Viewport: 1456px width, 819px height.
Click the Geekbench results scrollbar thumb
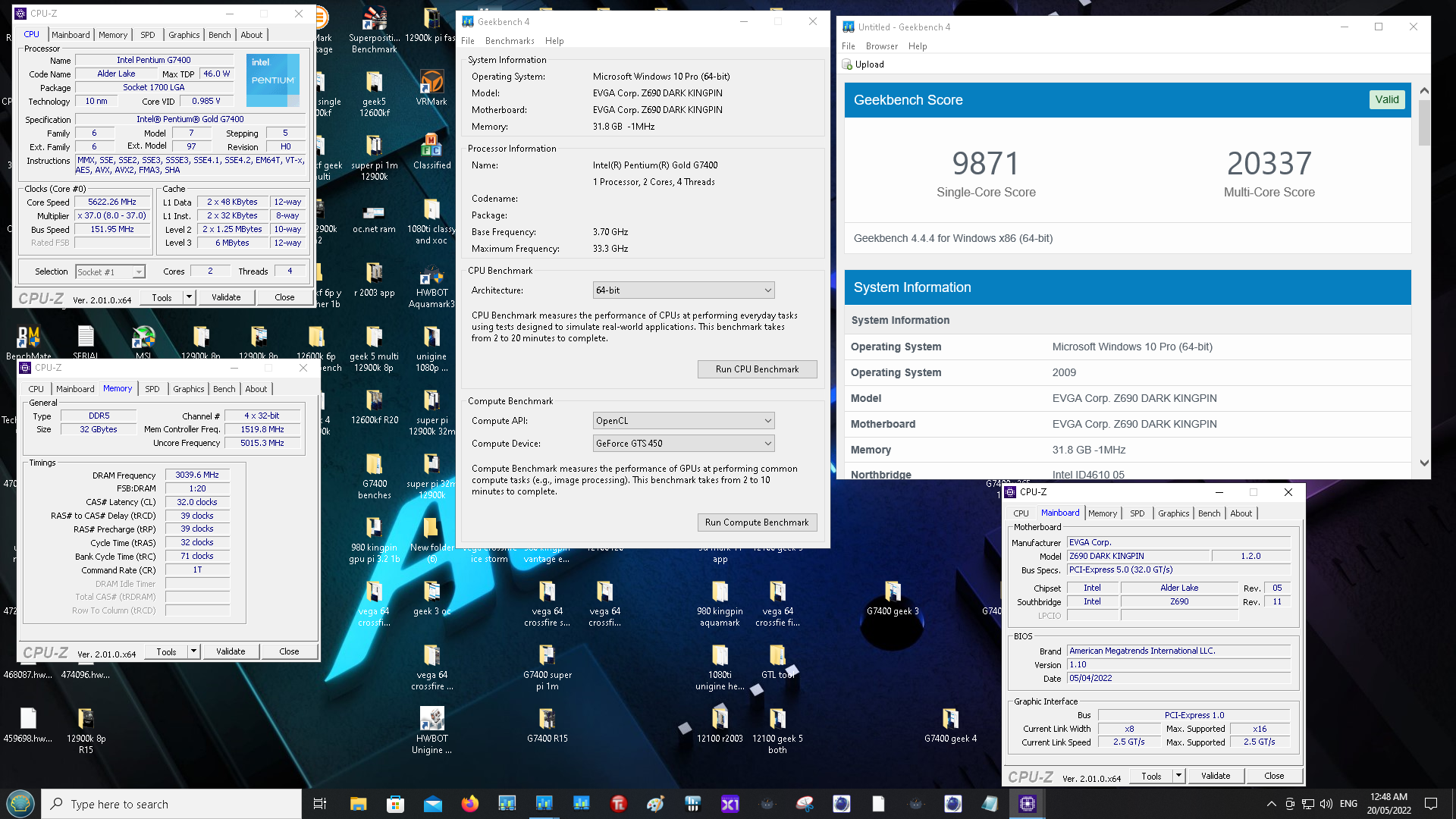click(1424, 122)
